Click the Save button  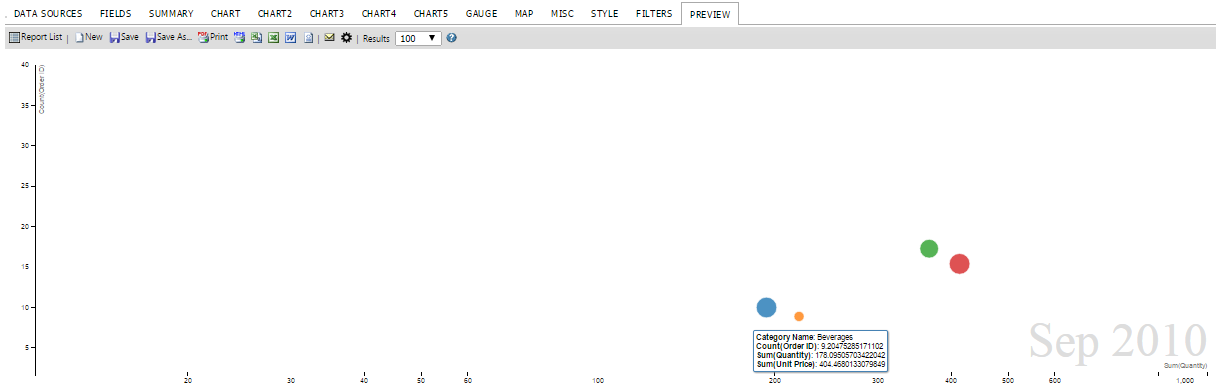pyautogui.click(x=124, y=37)
